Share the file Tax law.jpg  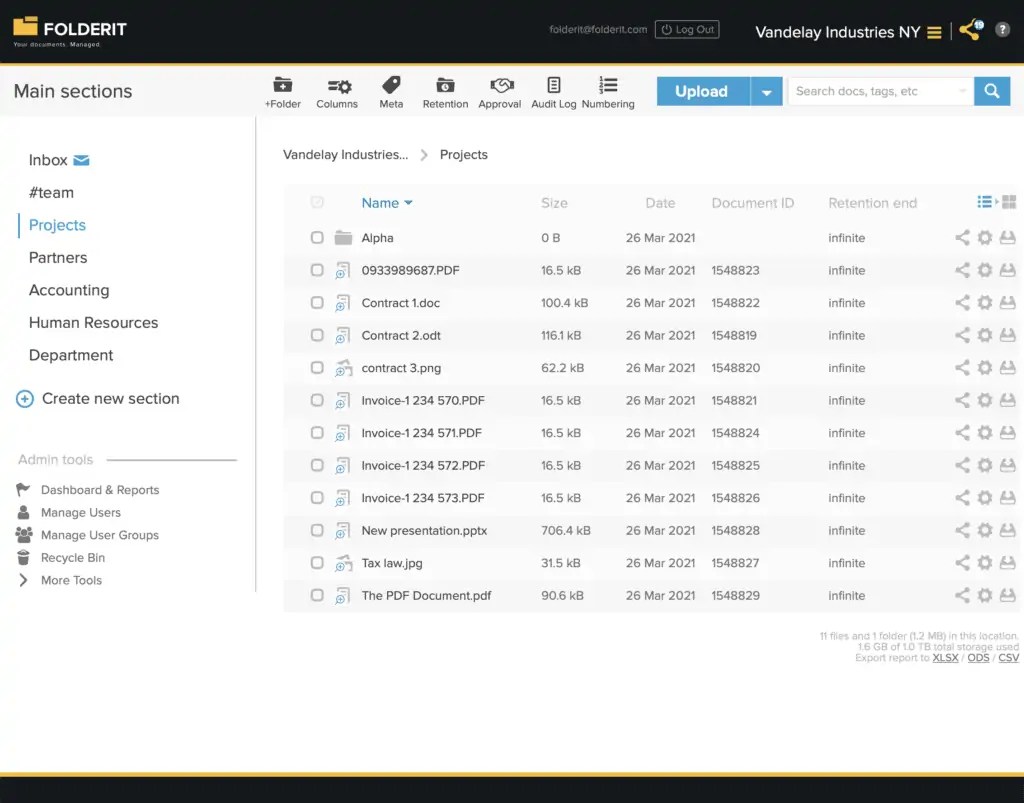961,563
